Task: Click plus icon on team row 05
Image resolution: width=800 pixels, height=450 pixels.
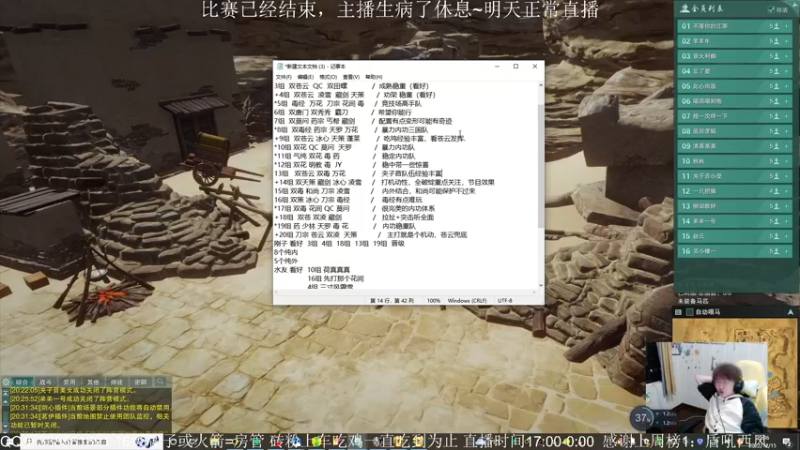Action: [786, 86]
